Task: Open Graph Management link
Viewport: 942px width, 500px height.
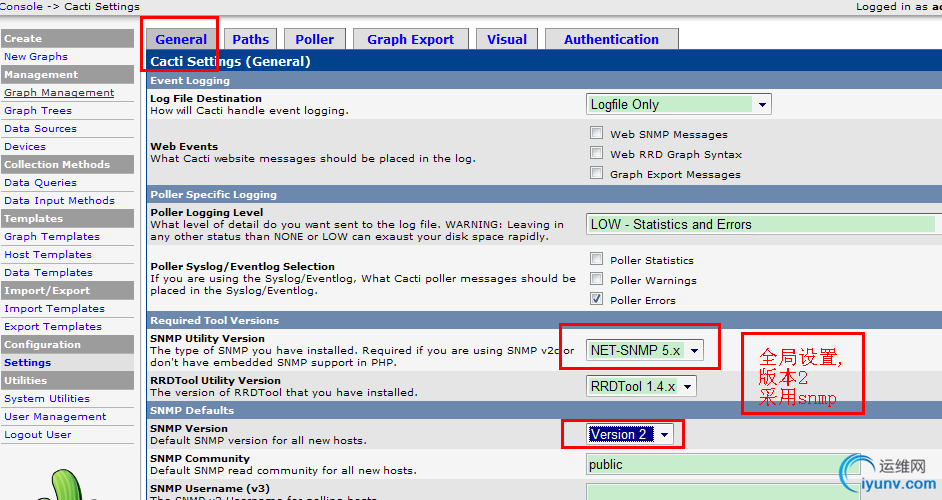Action: [x=59, y=93]
